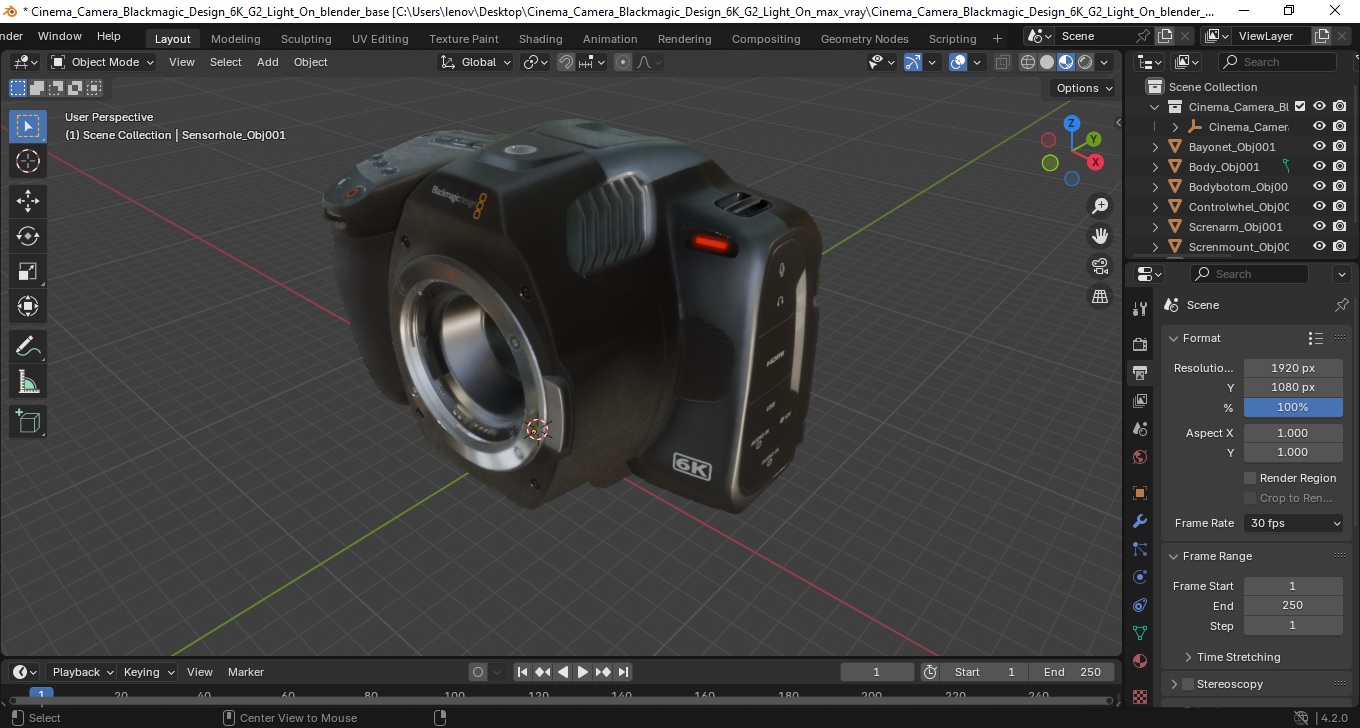This screenshot has width=1360, height=728.
Task: Open the Object Mode dropdown
Action: point(103,62)
